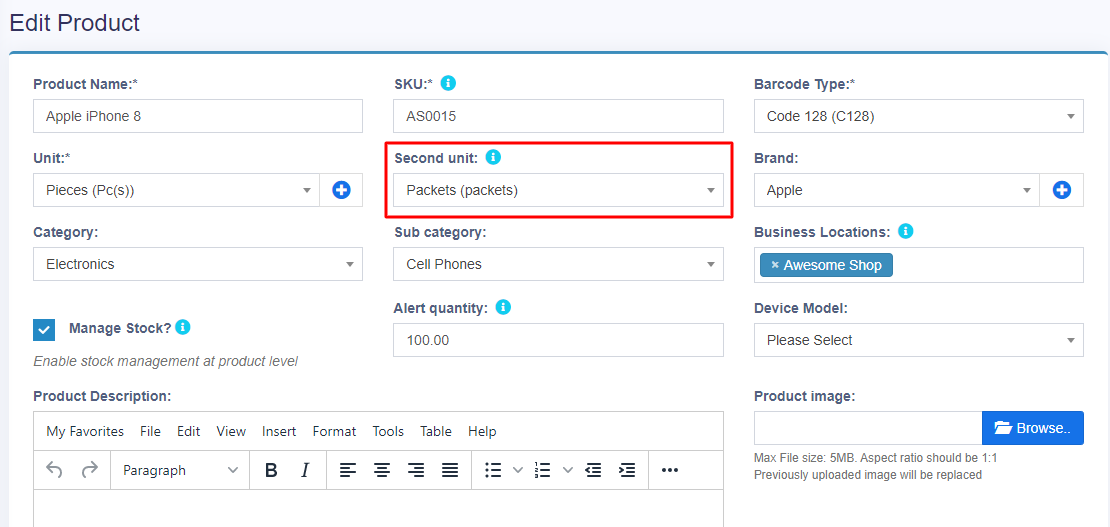Image resolution: width=1110 pixels, height=527 pixels.
Task: Open the Paragraph style dropdown
Action: pos(180,470)
